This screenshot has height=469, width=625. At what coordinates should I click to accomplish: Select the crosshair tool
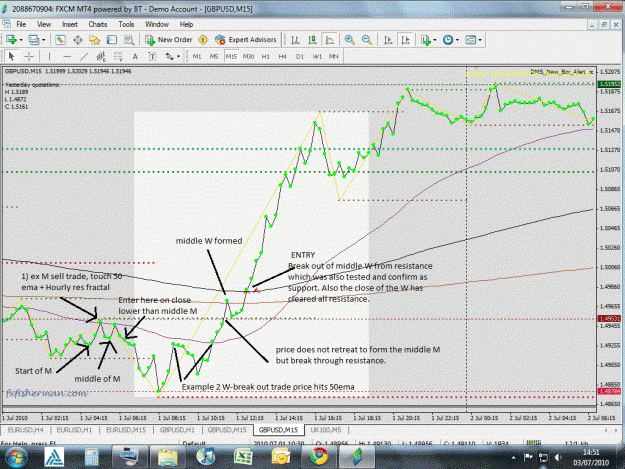pos(29,57)
